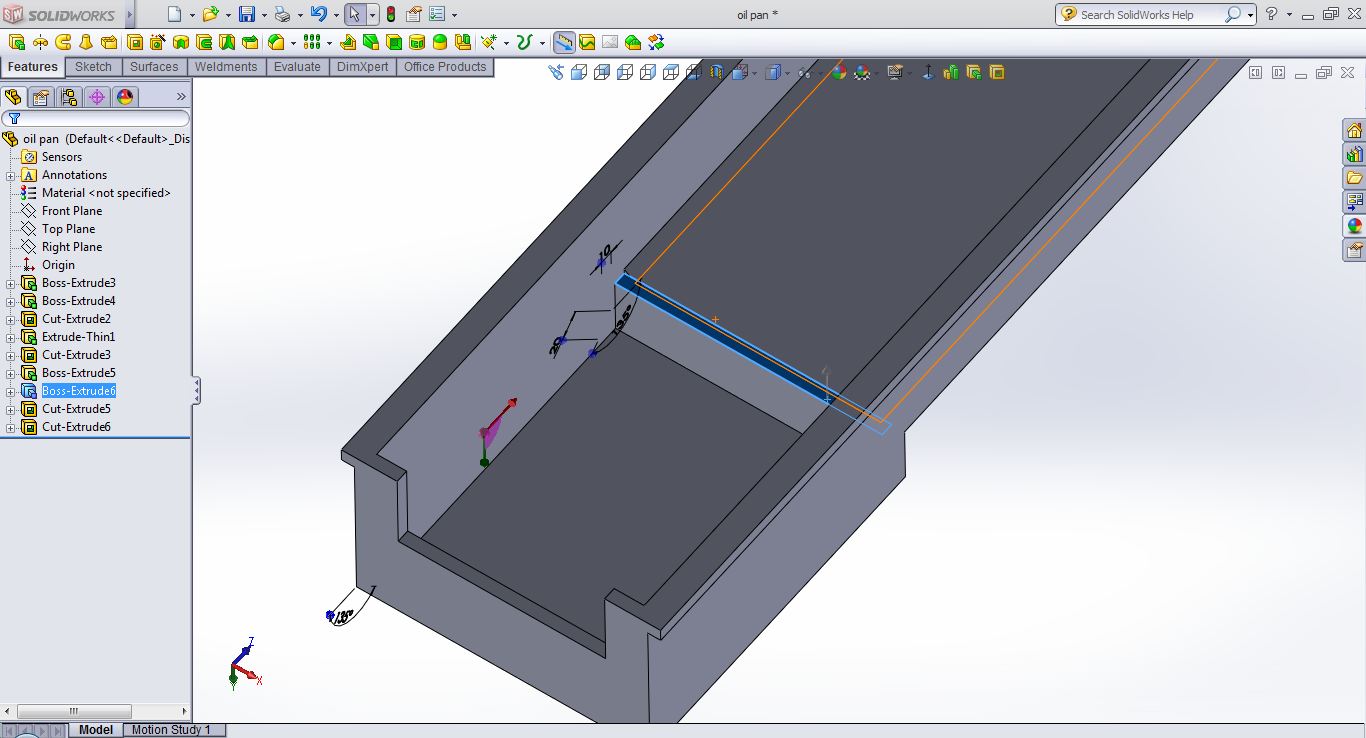Click the Edit Appearance color ball icon

coord(839,72)
